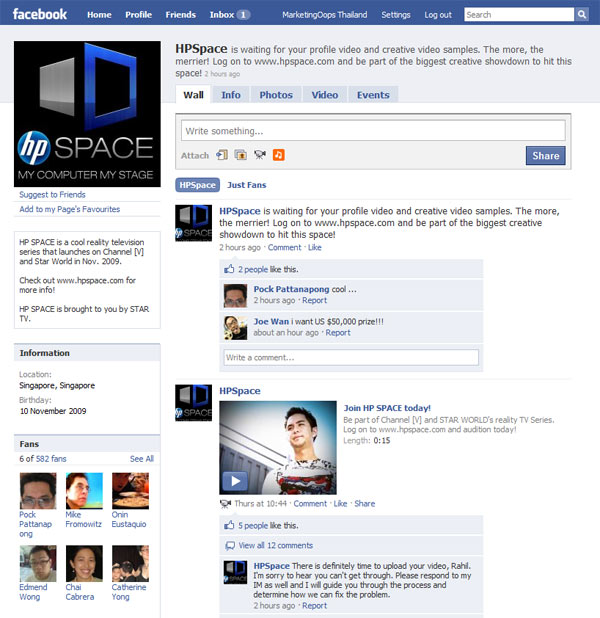Click the thumbs-up icon beside 5 people like this
This screenshot has height=618, width=600.
[x=229, y=525]
